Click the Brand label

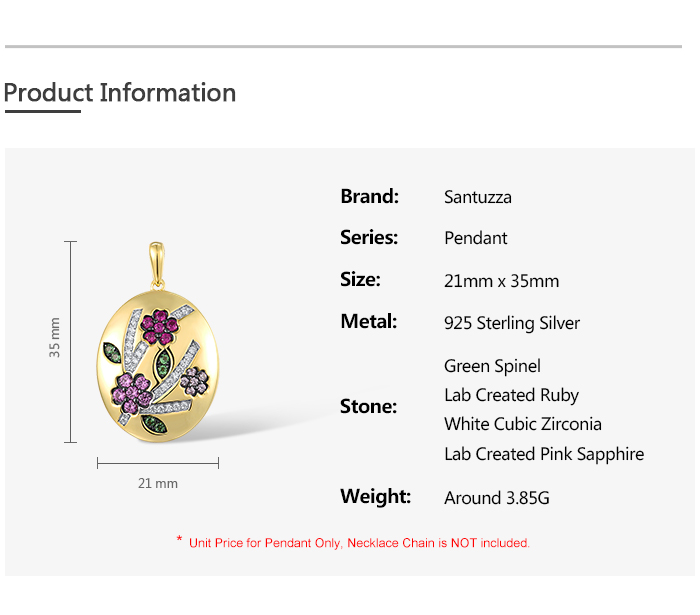[x=369, y=196]
